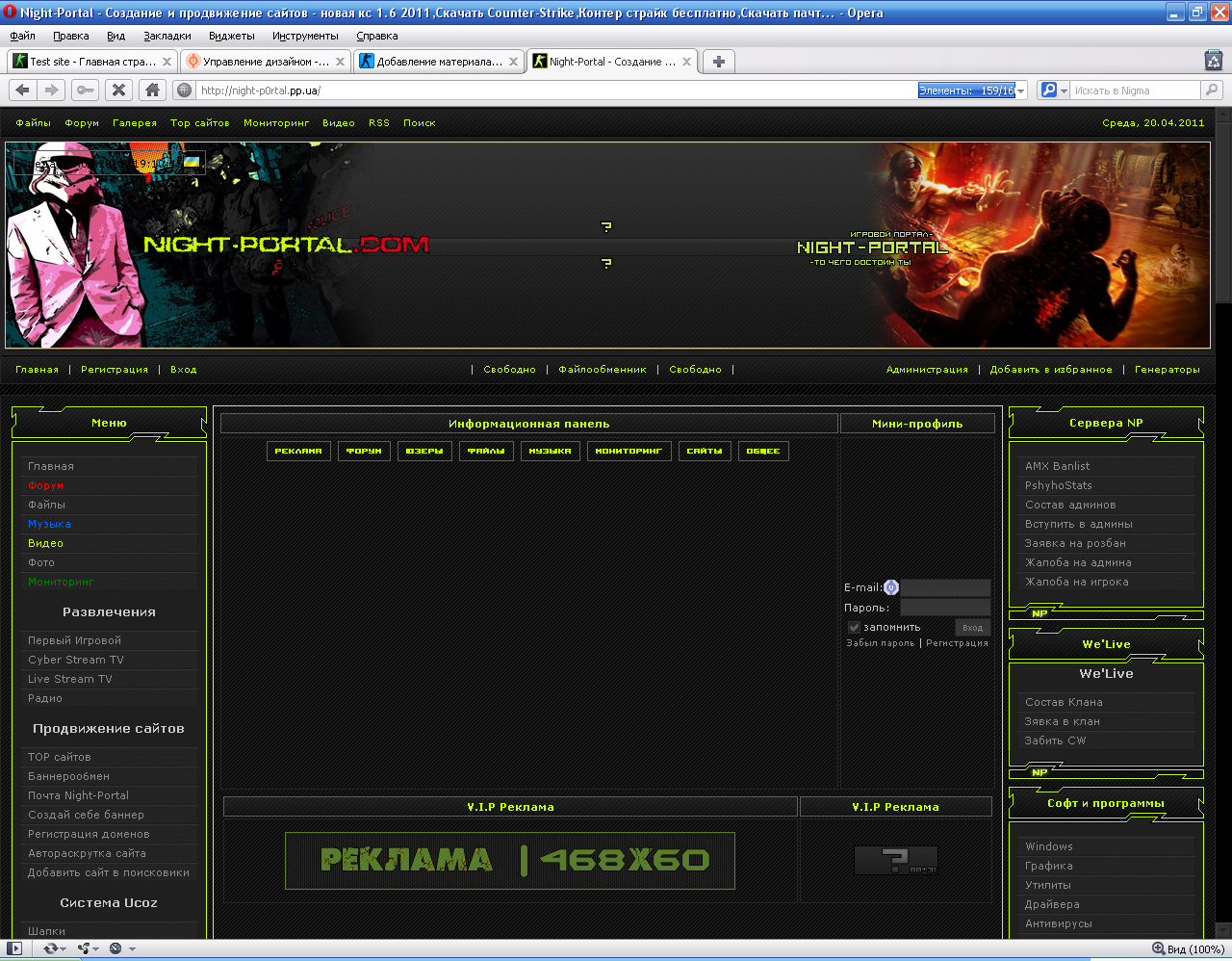Screen dimensions: 1232x961
Task: Click the 'Искать в Nigma' search field
Action: pos(1136,91)
